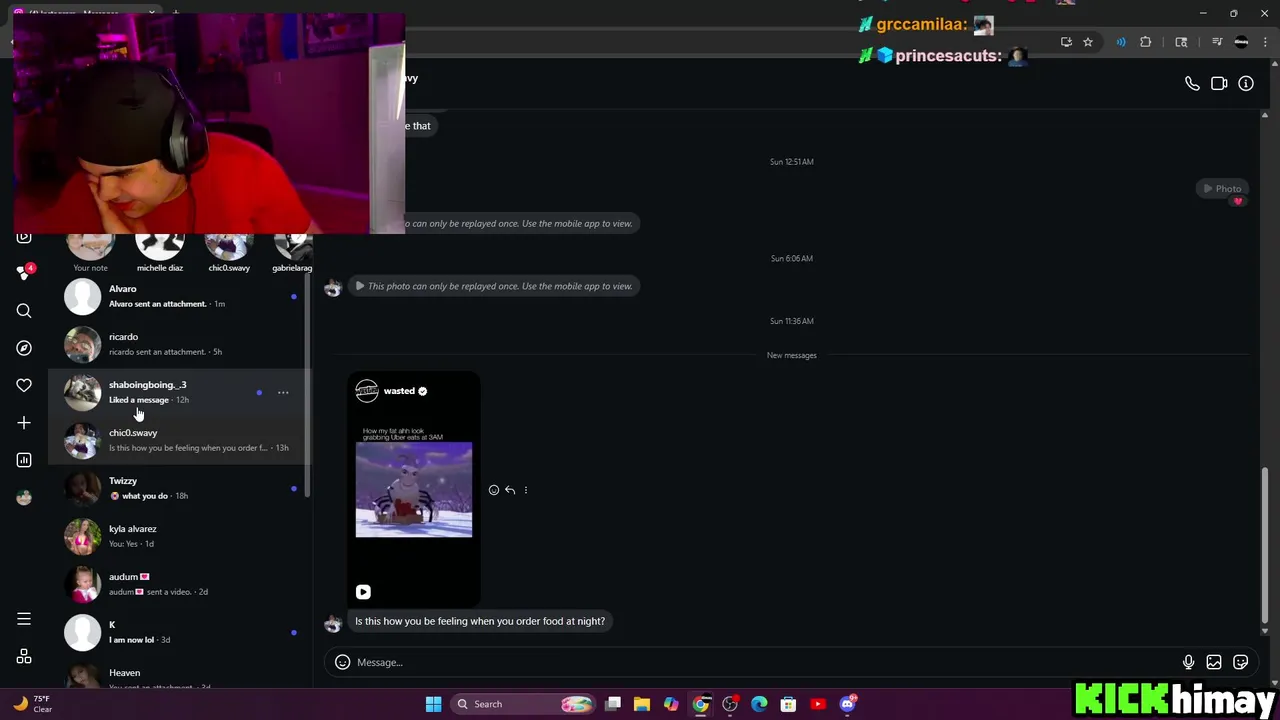Open conversation information with the circled i icon
Viewport: 1280px width, 720px height.
pos(1246,84)
